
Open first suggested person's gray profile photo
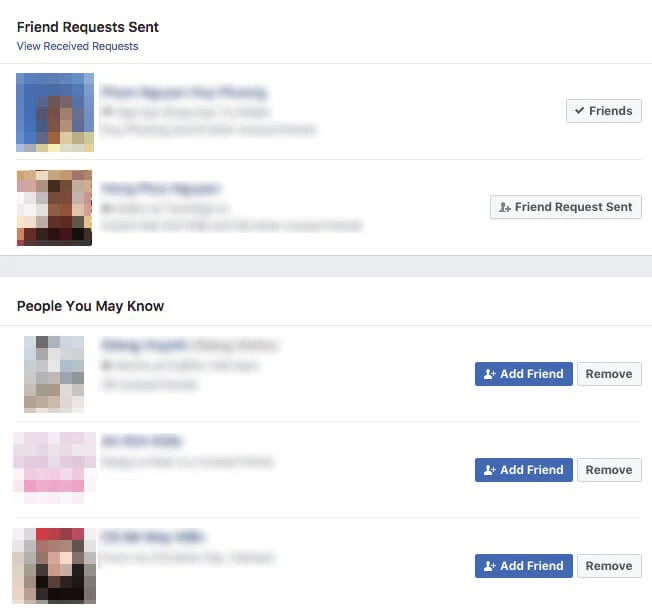point(54,374)
